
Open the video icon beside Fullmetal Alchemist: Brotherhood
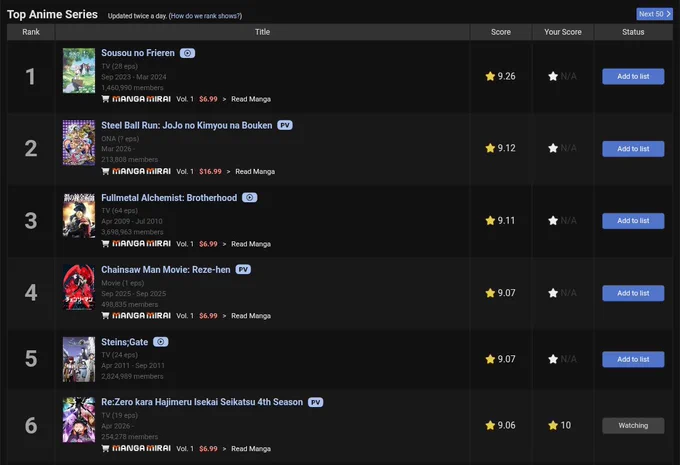click(x=249, y=198)
